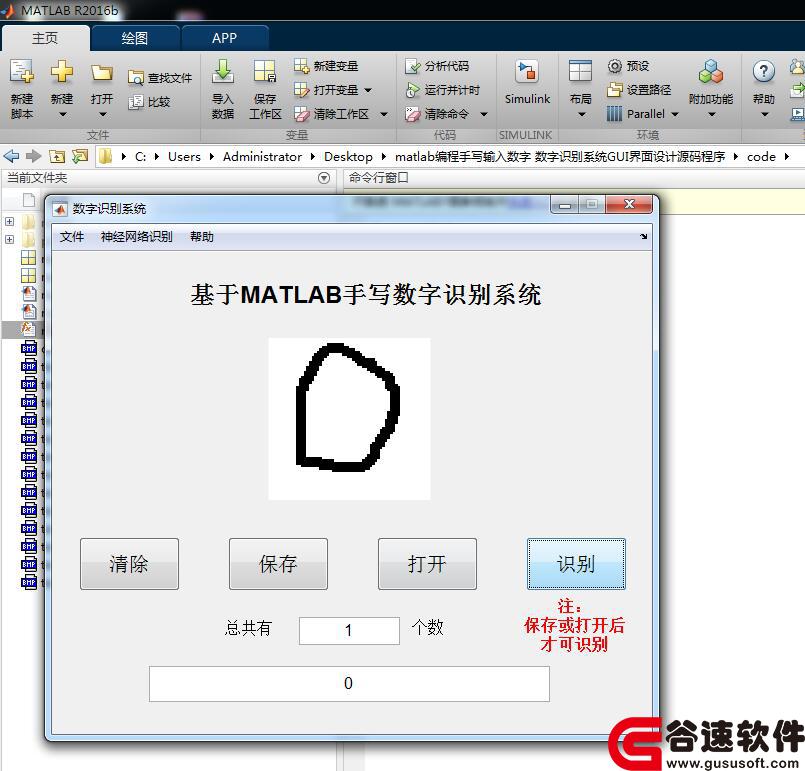Click the Set Path (设置路径) icon

(x=615, y=90)
